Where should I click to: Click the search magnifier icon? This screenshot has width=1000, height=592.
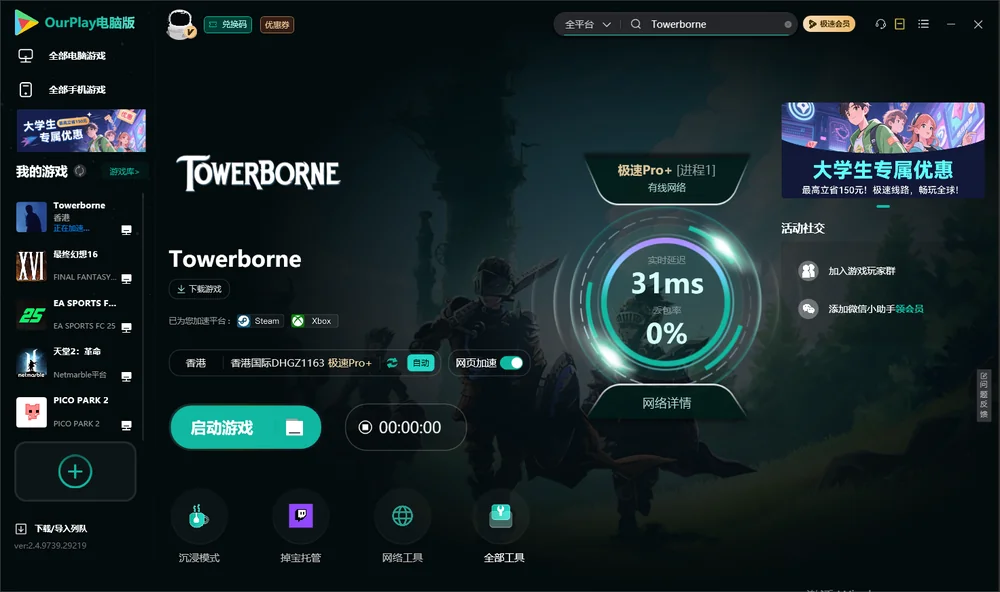point(636,24)
